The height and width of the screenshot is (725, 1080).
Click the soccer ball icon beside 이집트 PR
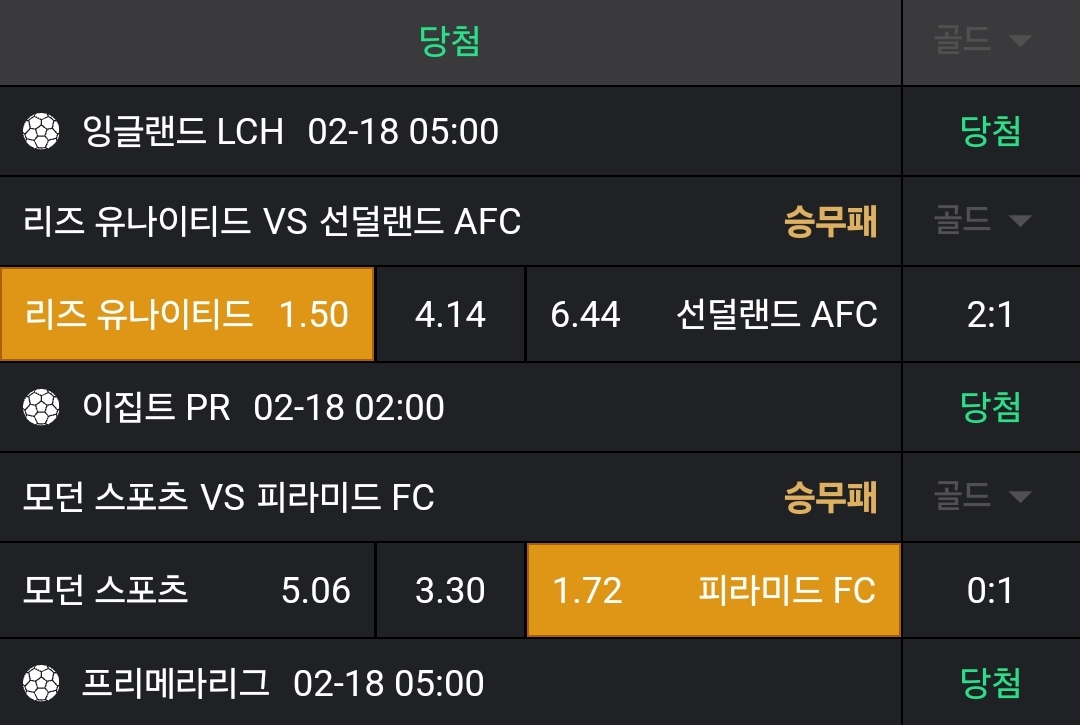(42, 407)
